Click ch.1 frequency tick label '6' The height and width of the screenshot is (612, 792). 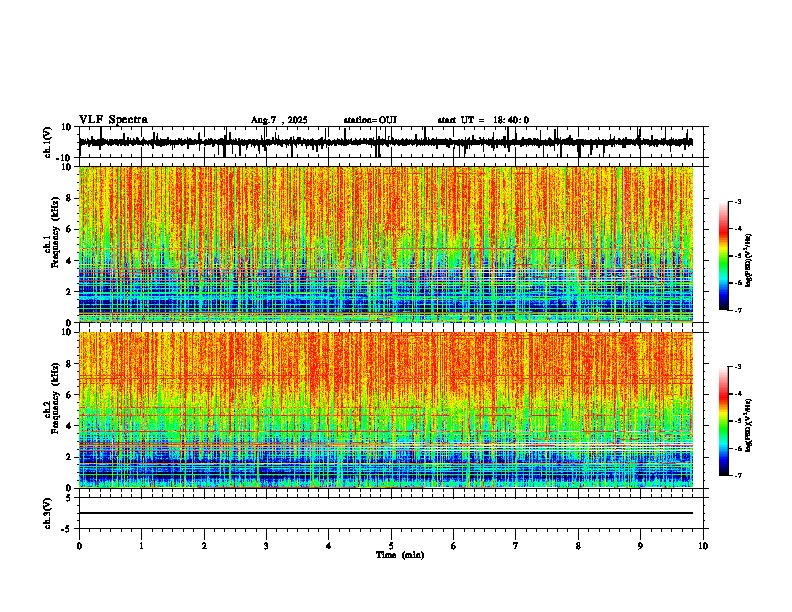(69, 229)
